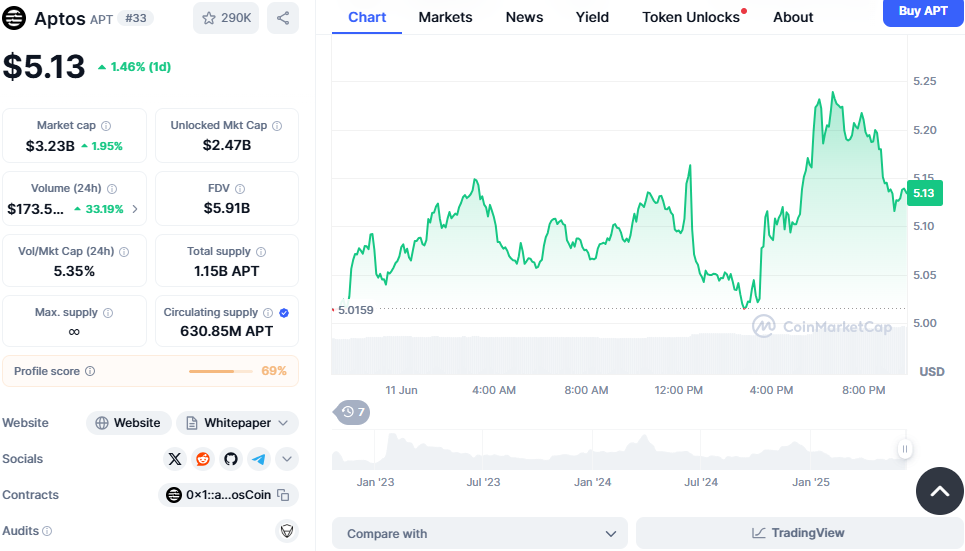This screenshot has height=551, width=965.
Task: Click the $2.47B unlocked market cap value
Action: 226,145
